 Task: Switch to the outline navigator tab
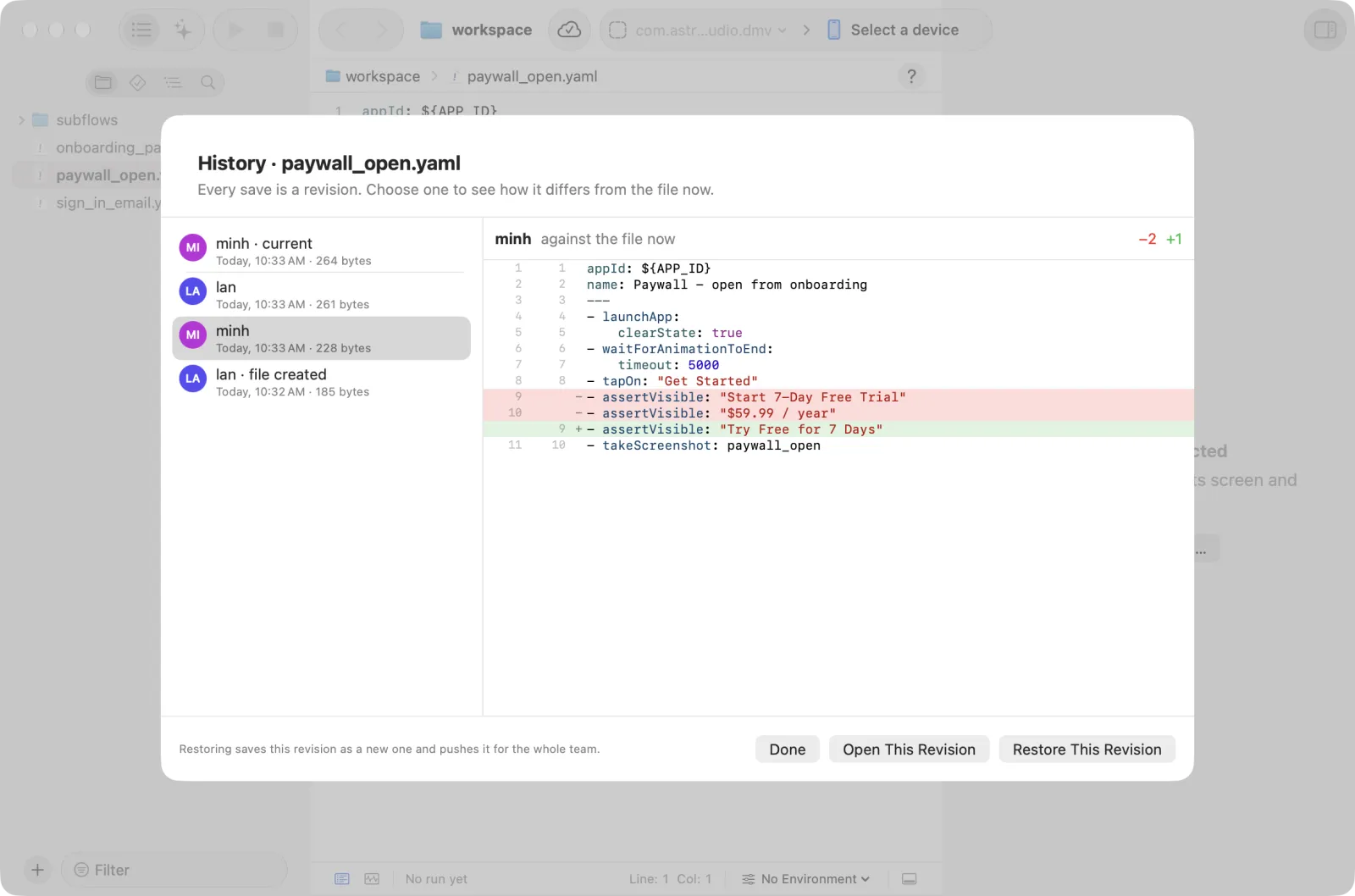coord(173,82)
